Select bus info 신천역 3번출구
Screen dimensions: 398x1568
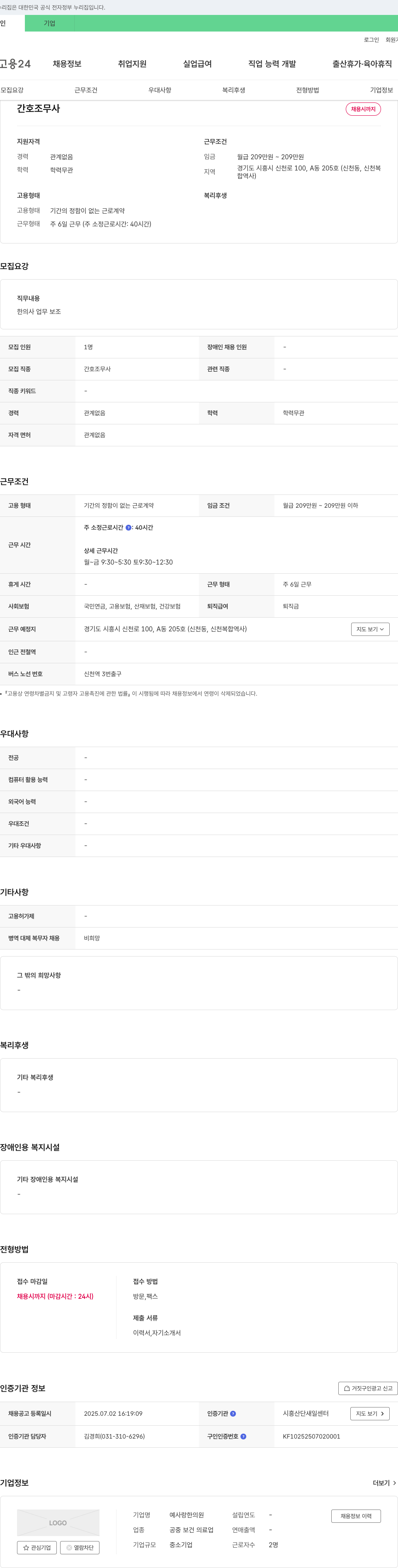pos(103,674)
